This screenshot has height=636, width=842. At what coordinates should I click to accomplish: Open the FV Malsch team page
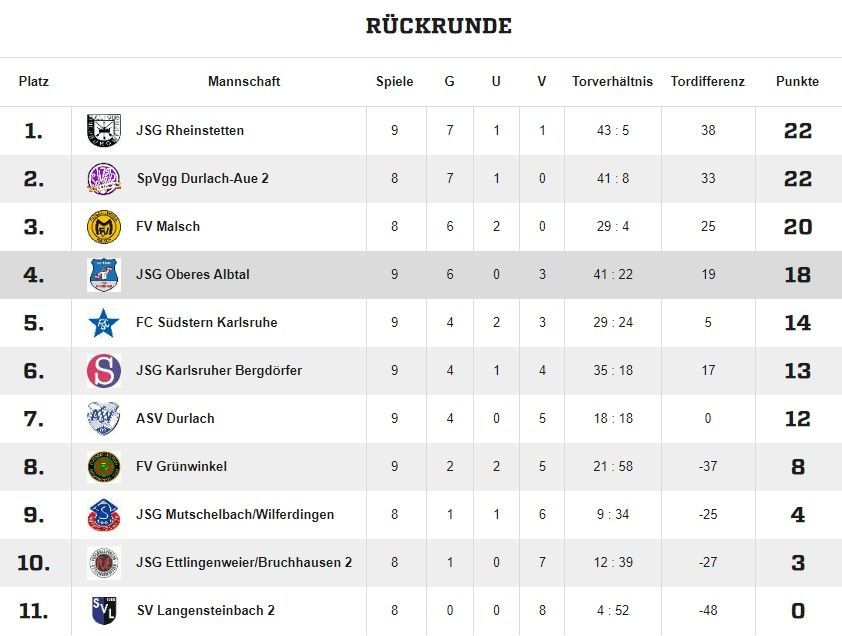[x=168, y=226]
